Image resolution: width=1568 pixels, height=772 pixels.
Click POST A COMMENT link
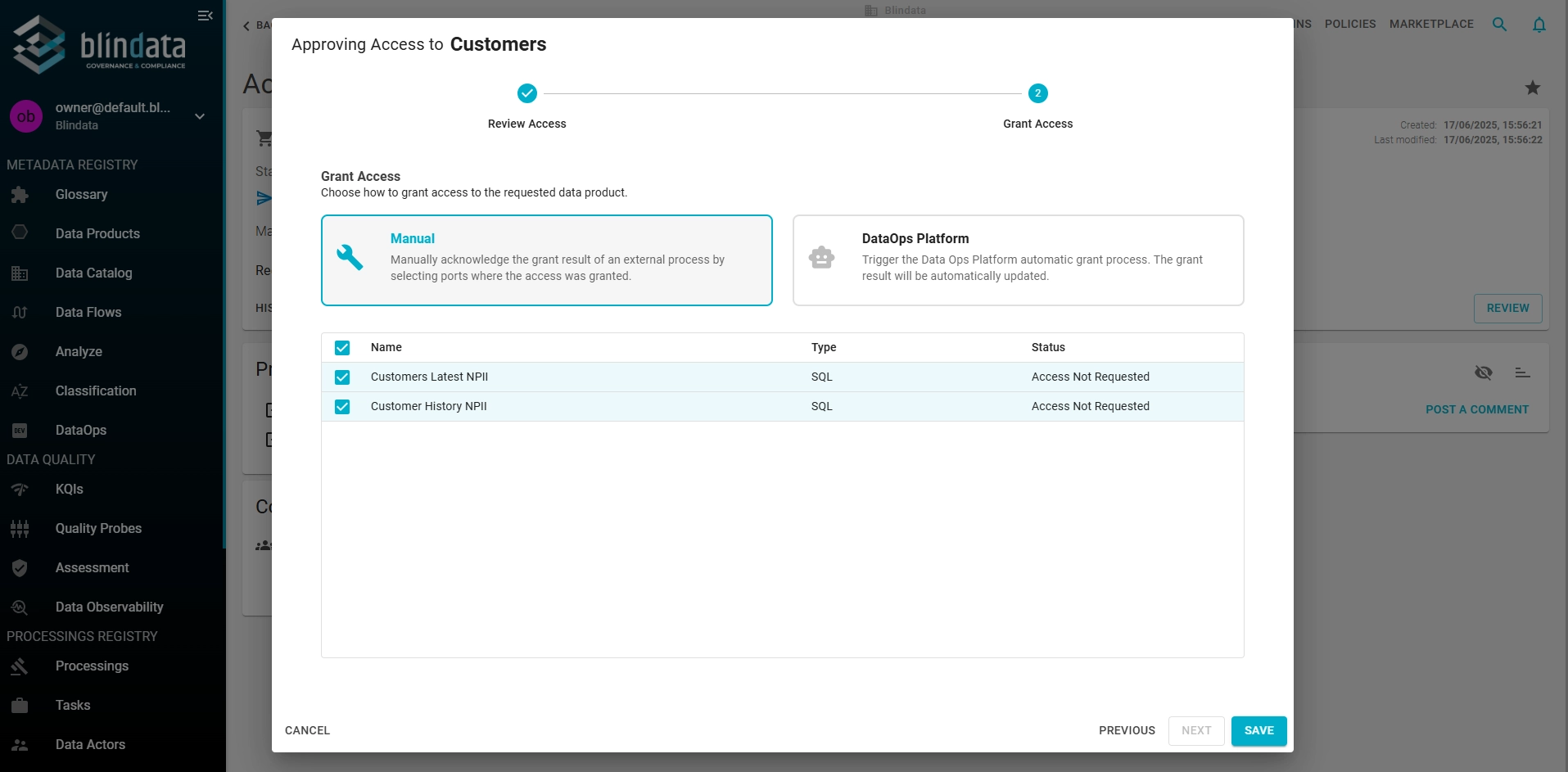click(x=1477, y=410)
